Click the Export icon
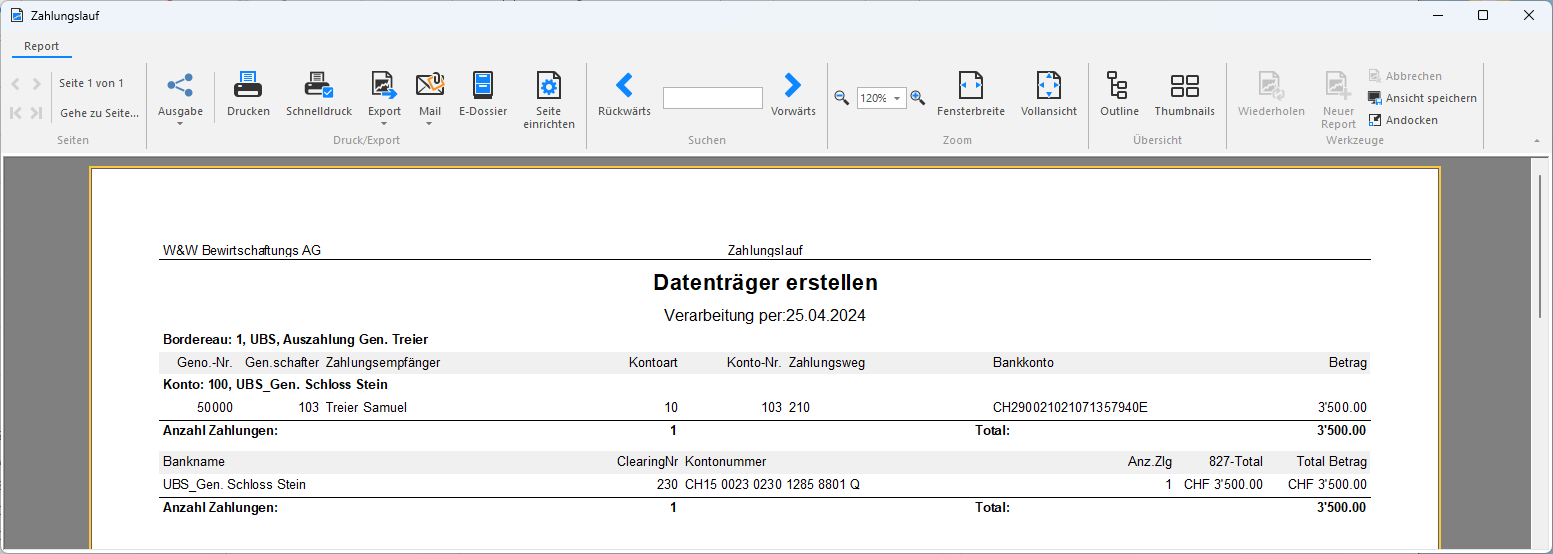1553x554 pixels. pos(384,85)
